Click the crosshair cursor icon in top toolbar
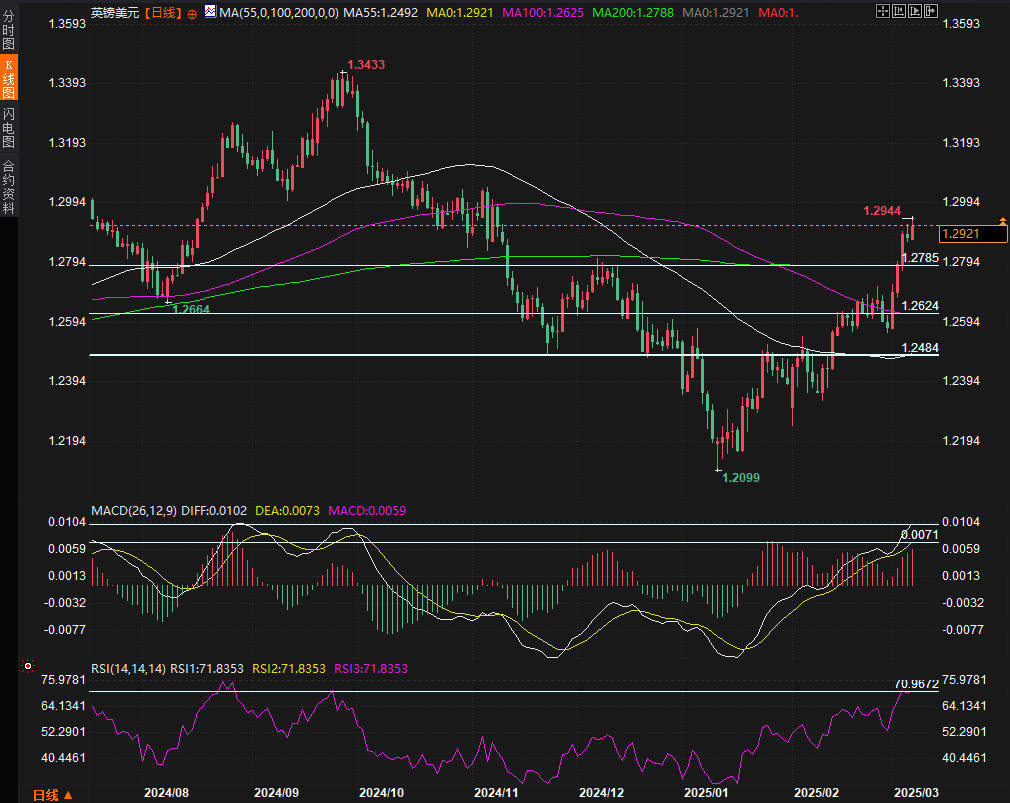This screenshot has height=803, width=1010. coord(881,12)
